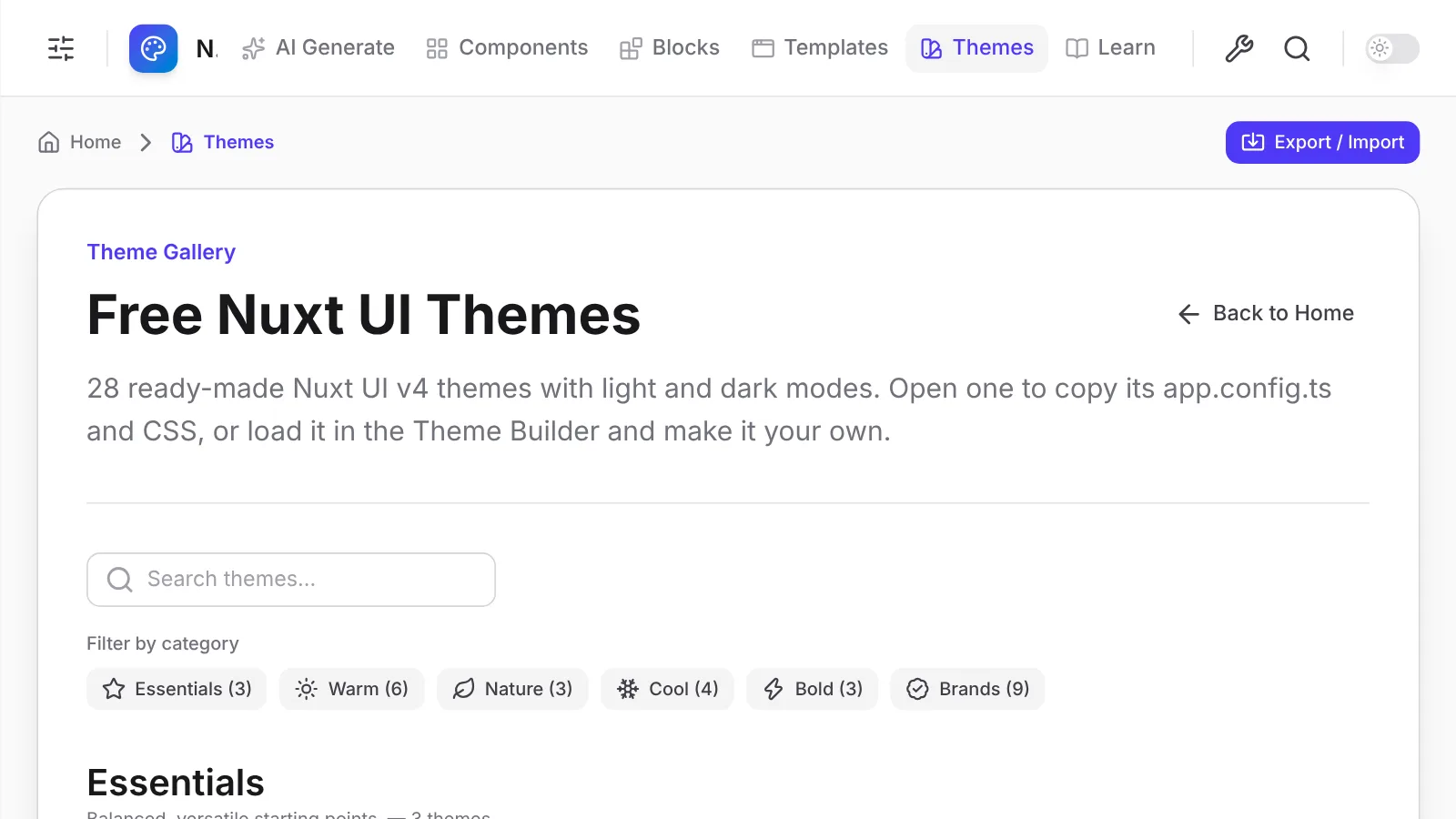
Task: Filter by Cool (4) category
Action: 667,689
